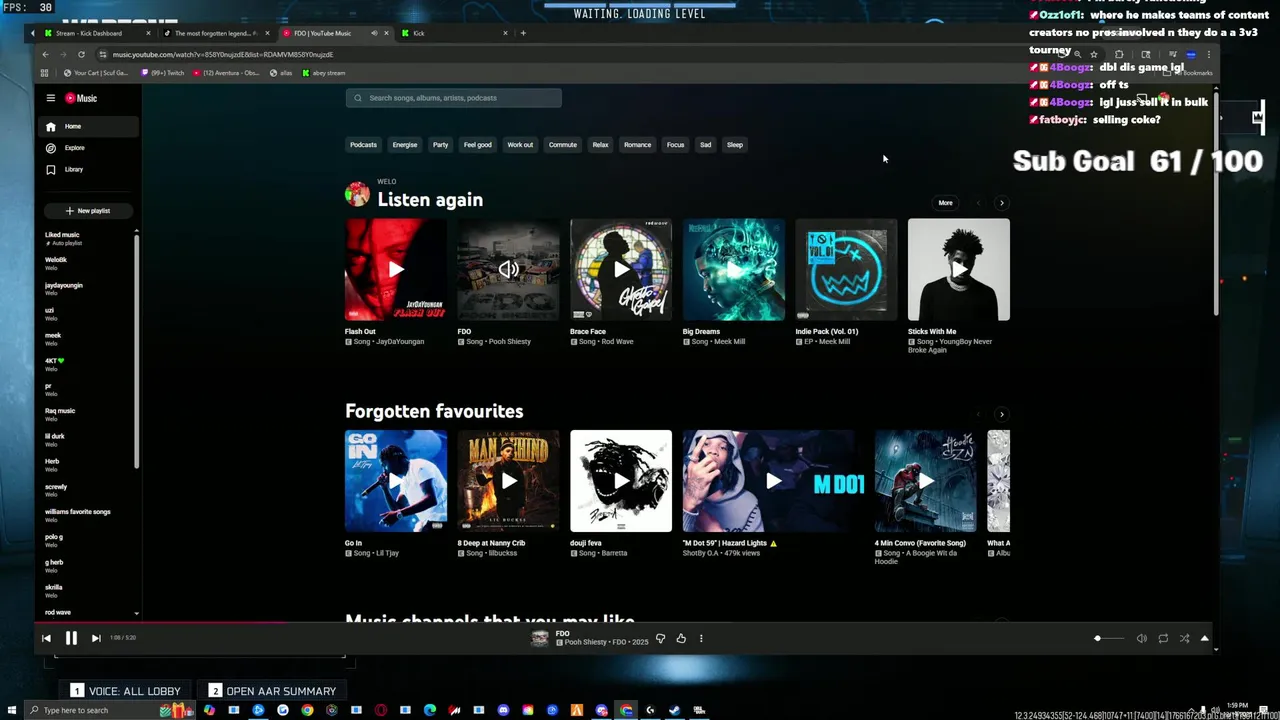Create a new playlist
The width and height of the screenshot is (1280, 720).
[88, 211]
